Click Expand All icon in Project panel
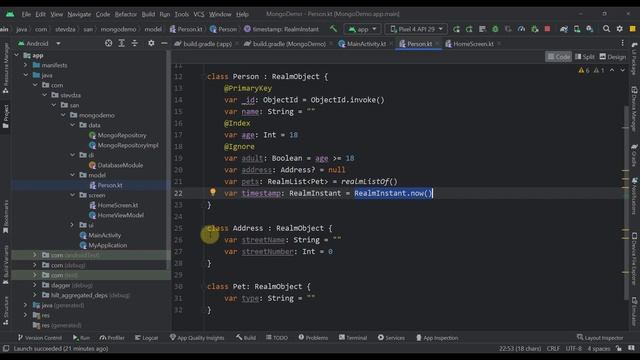The height and width of the screenshot is (360, 640). (121, 43)
